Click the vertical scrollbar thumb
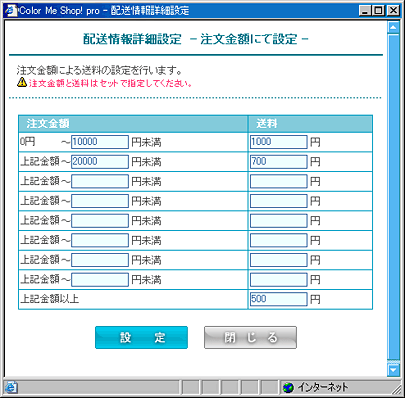This screenshot has width=405, height=398. click(394, 197)
